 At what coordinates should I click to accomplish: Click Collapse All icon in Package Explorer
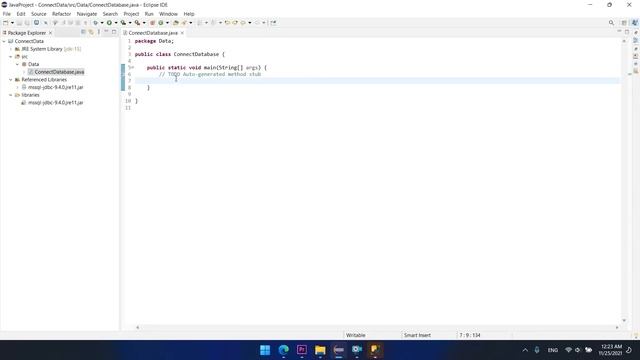pos(83,32)
